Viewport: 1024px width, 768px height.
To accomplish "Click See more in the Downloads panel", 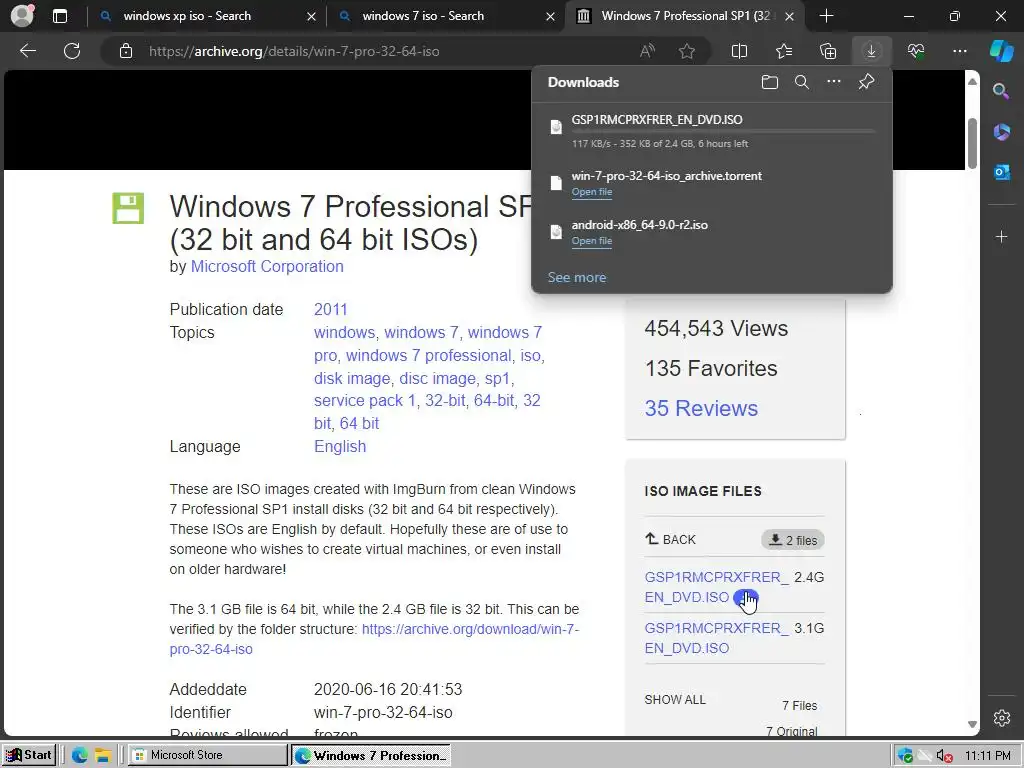I will [577, 278].
